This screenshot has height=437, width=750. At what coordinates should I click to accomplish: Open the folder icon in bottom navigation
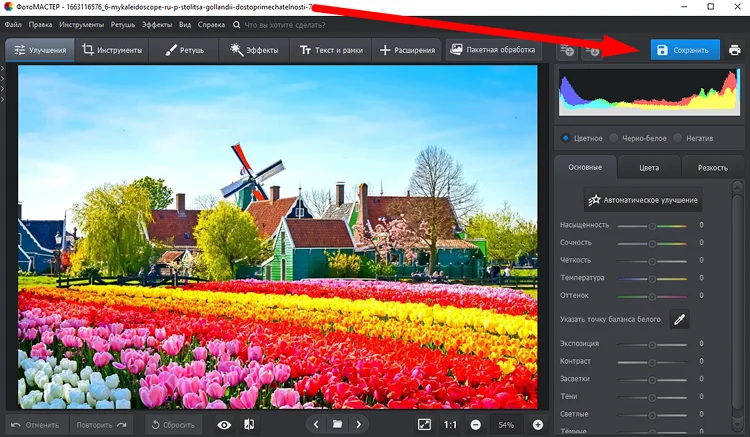click(338, 425)
